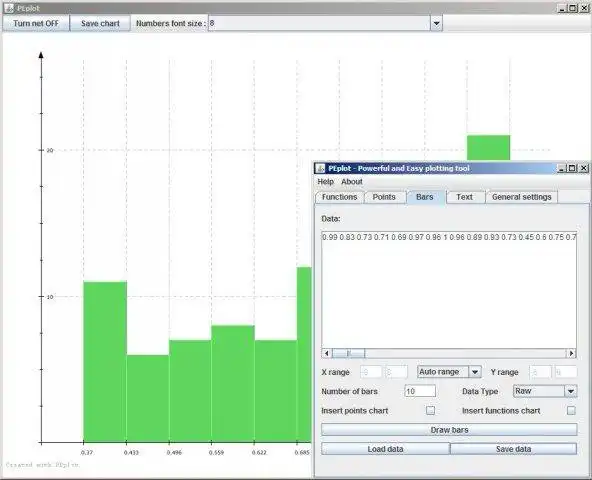Click the 0.433 x-axis label
Screen dimensions: 592x480
(x=131, y=452)
